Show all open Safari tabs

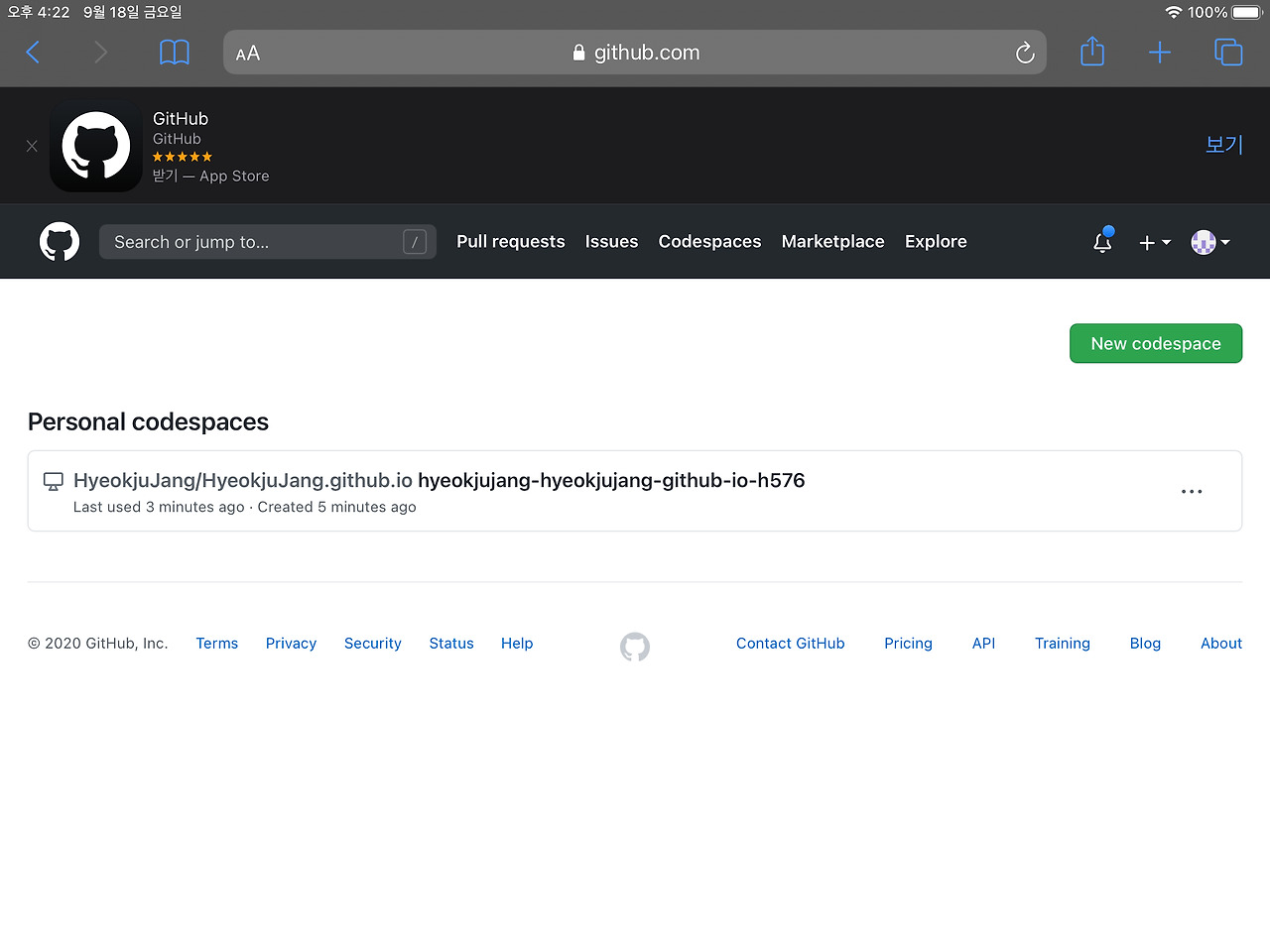1228,52
